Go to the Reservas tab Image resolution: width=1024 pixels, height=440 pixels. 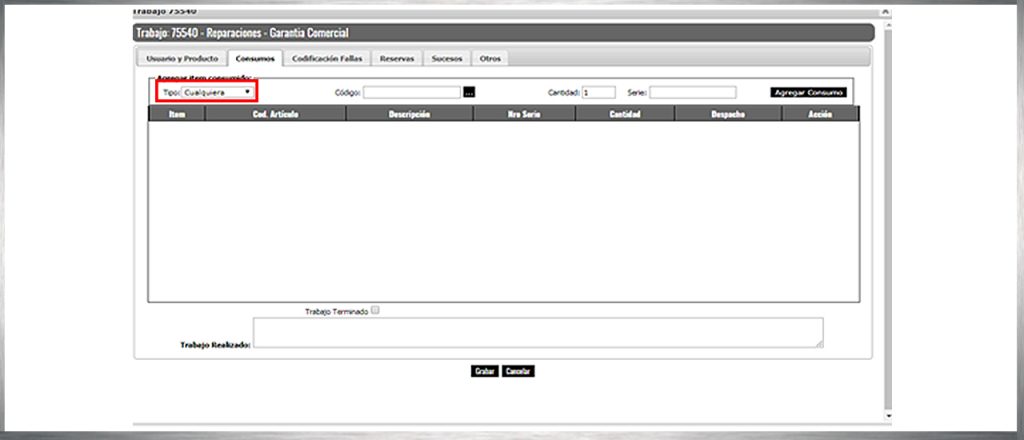[x=396, y=59]
